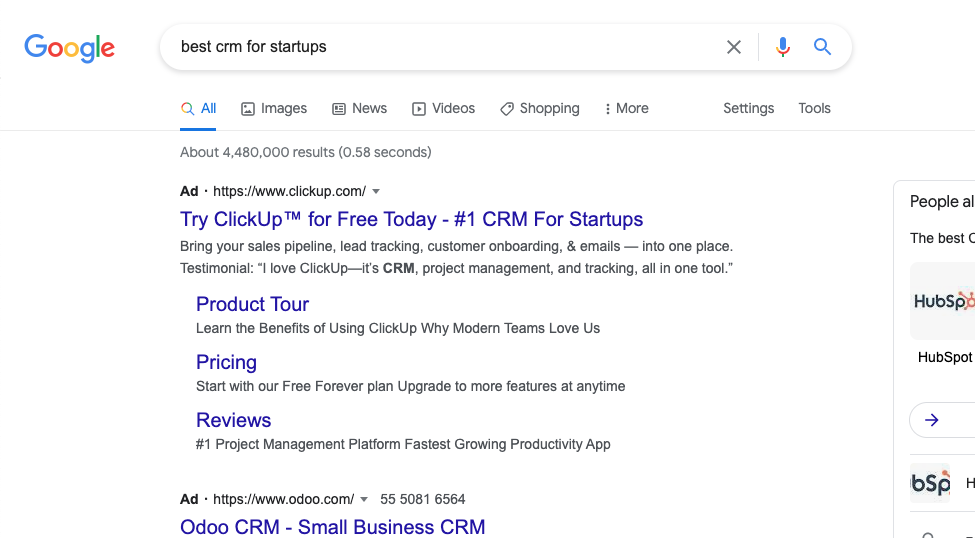Open Try ClickUp for Free Today link
Image resolution: width=975 pixels, height=538 pixels.
(x=412, y=219)
